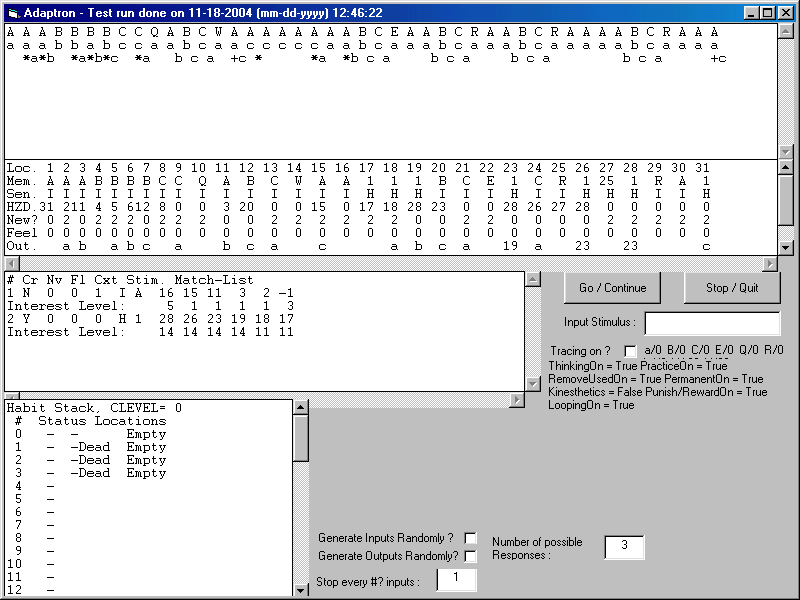Click the right arrow of the Match-List horizontal scrollbar

click(517, 400)
